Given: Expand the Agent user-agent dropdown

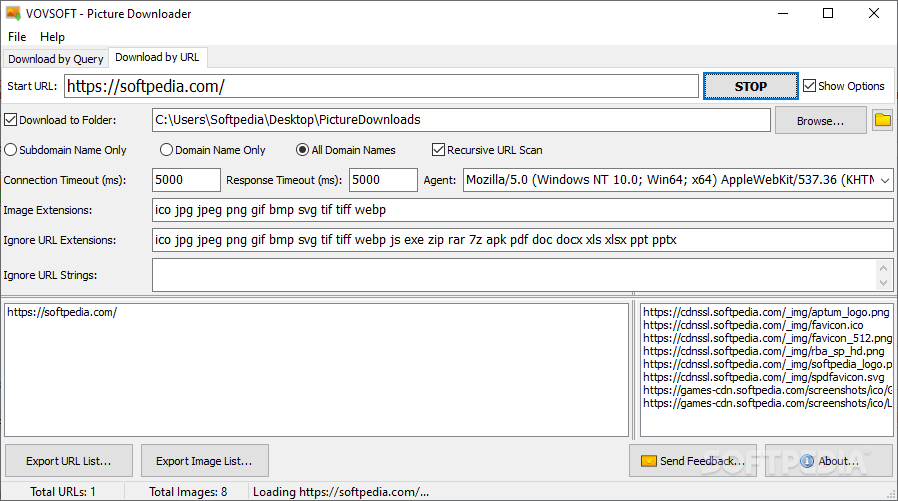Looking at the screenshot, I should pyautogui.click(x=885, y=180).
